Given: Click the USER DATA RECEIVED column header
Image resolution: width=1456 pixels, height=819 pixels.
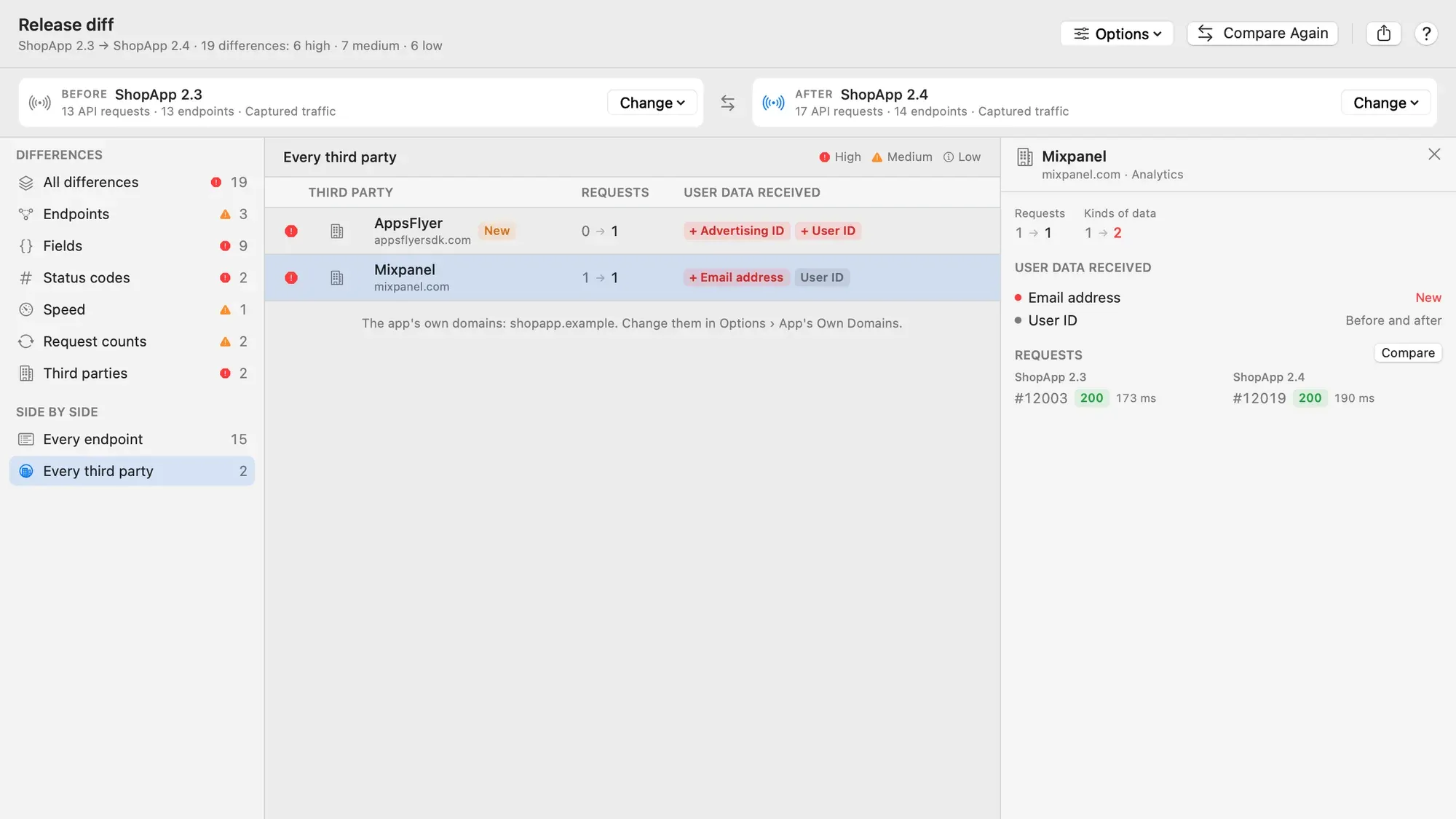Looking at the screenshot, I should pyautogui.click(x=752, y=193).
